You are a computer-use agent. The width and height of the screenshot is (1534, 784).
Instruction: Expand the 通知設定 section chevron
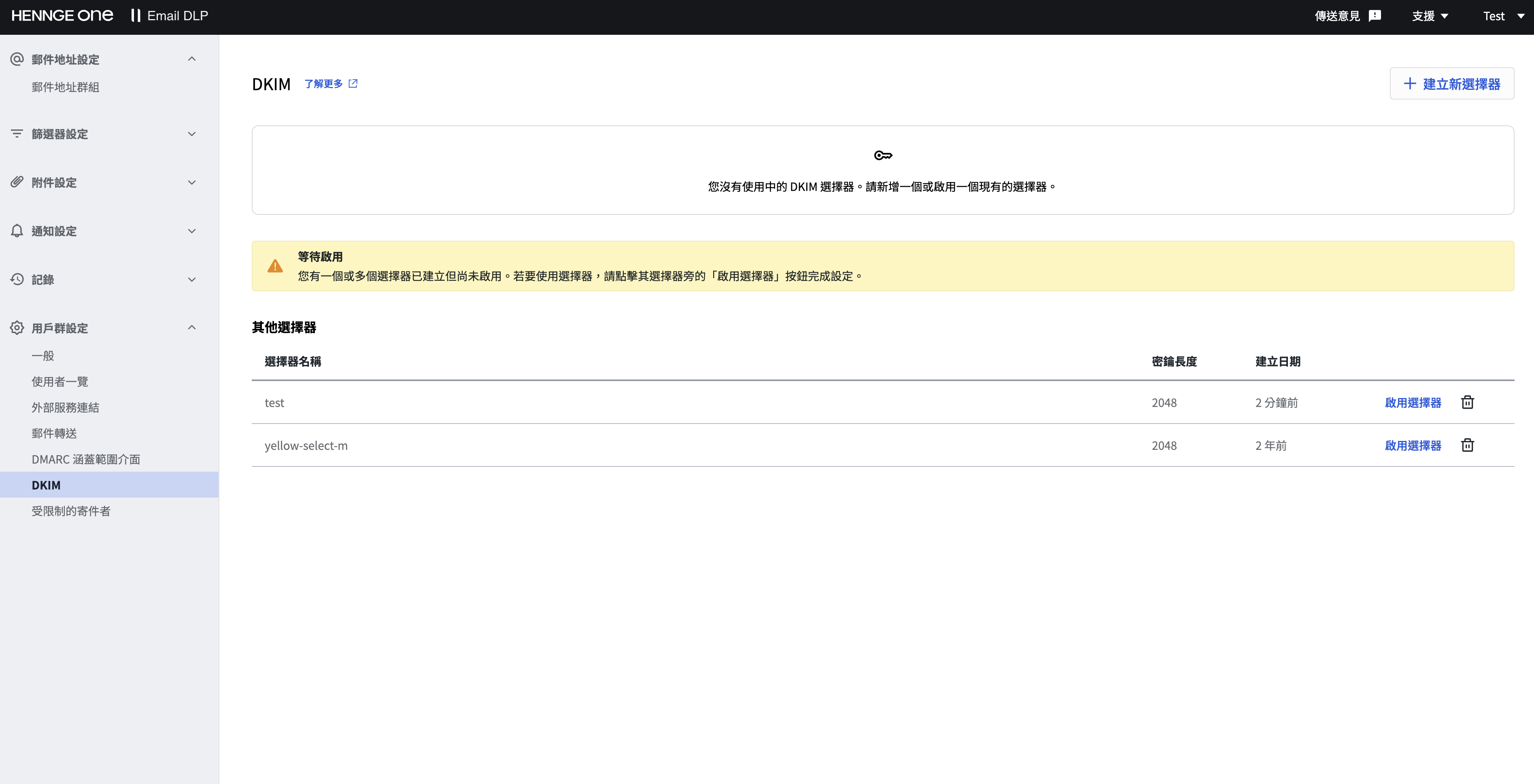pyautogui.click(x=192, y=231)
